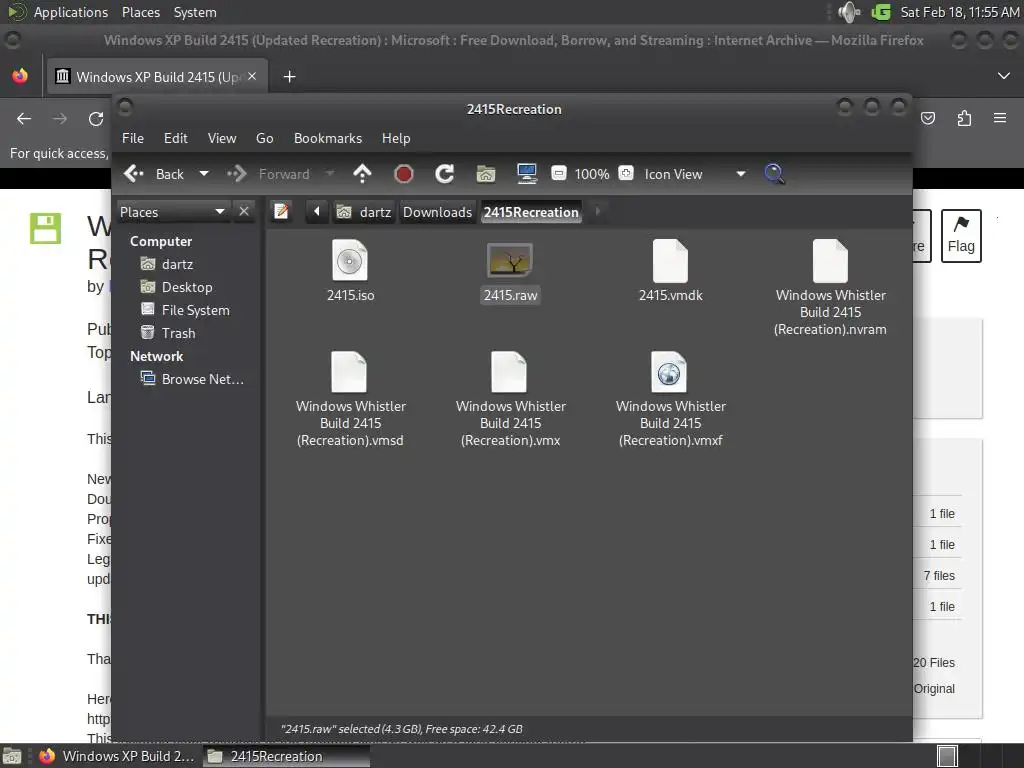Open the Firefox hamburger application menu
Image resolution: width=1024 pixels, height=768 pixels.
1000,118
